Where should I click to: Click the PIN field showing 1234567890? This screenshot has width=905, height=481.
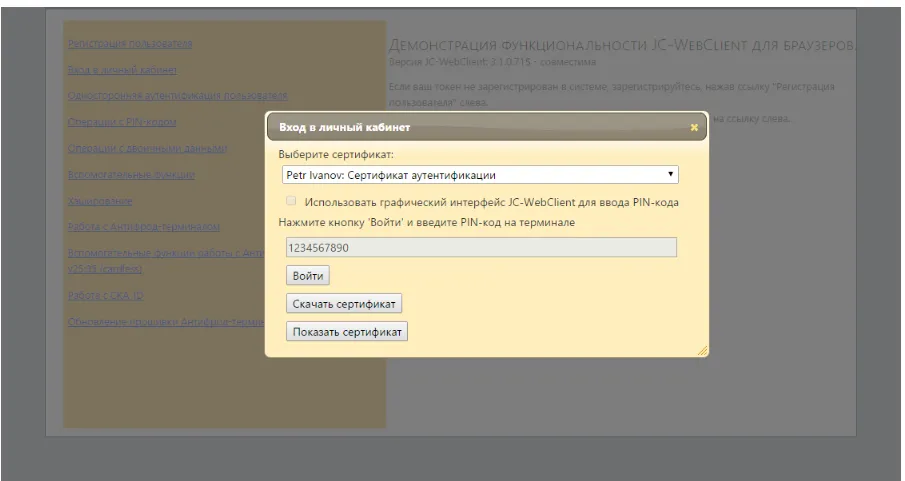tap(481, 248)
